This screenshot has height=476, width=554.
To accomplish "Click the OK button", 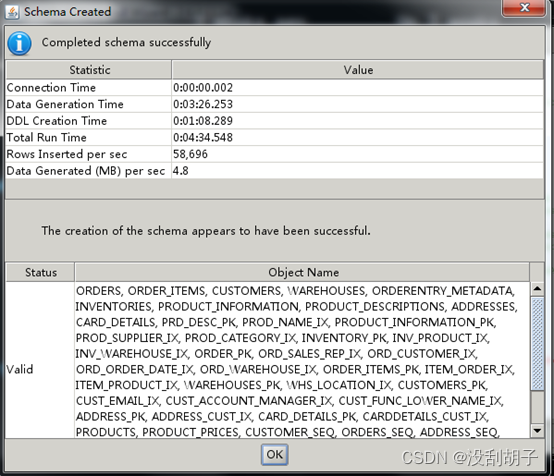I will [275, 454].
